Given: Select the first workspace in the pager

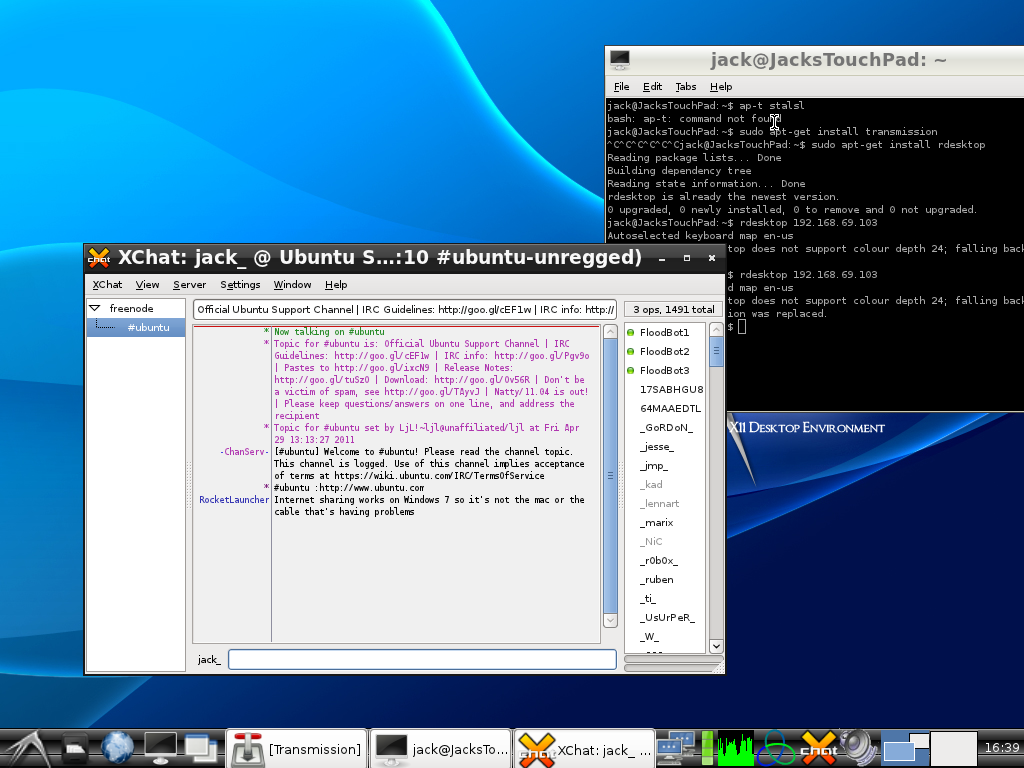Looking at the screenshot, I should click(905, 749).
